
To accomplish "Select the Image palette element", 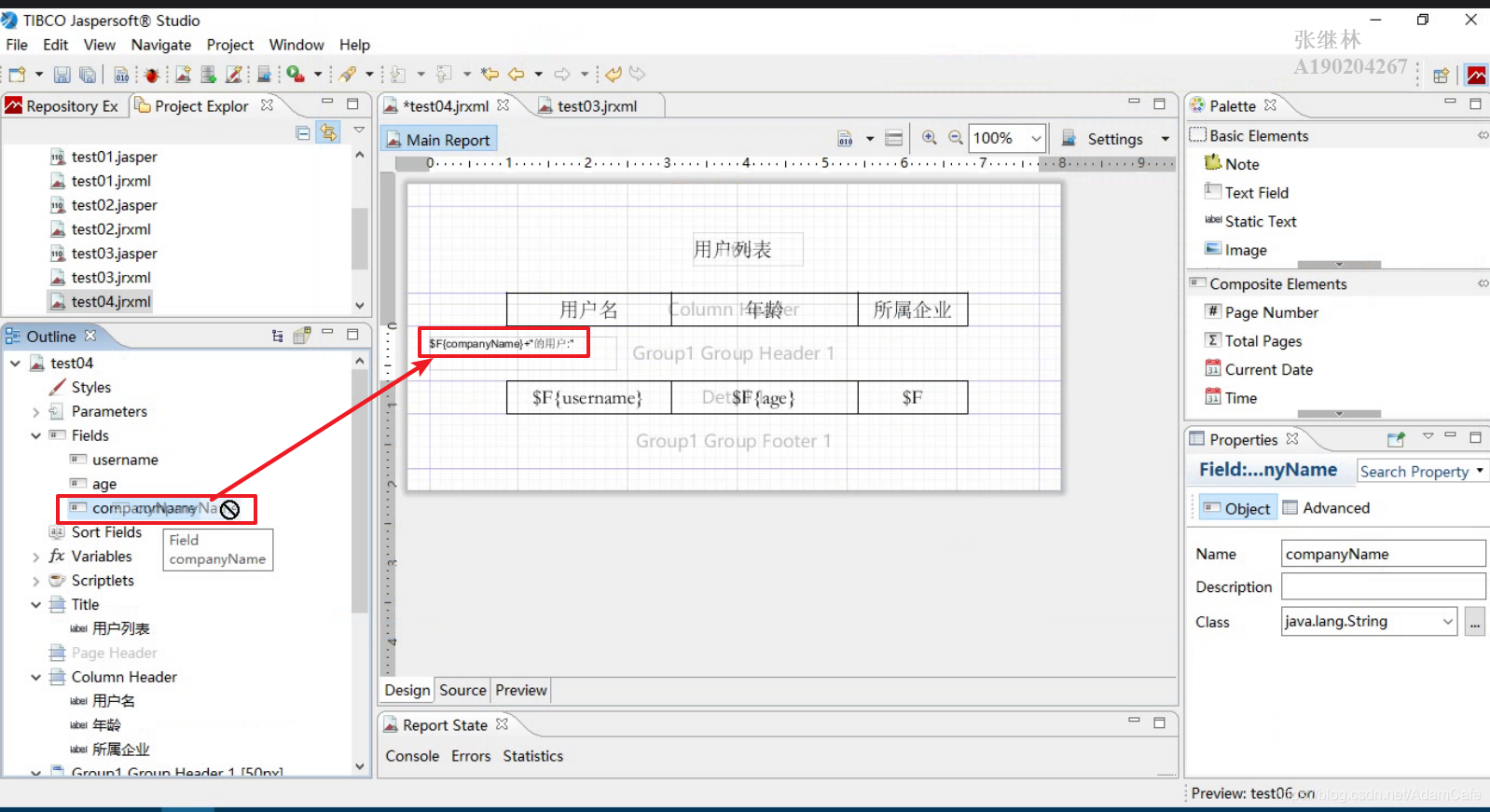I will 1235,250.
